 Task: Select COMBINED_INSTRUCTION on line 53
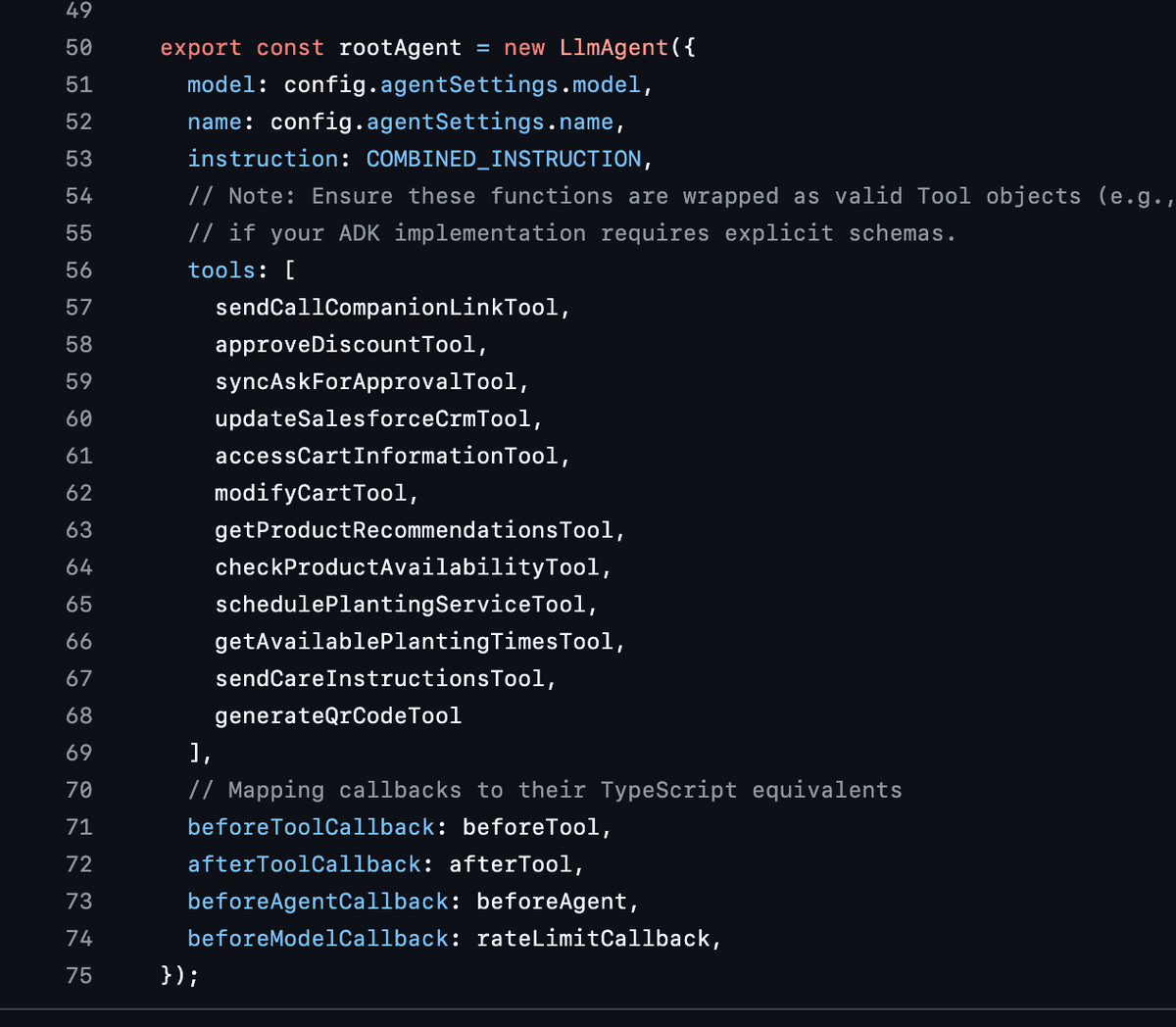504,159
